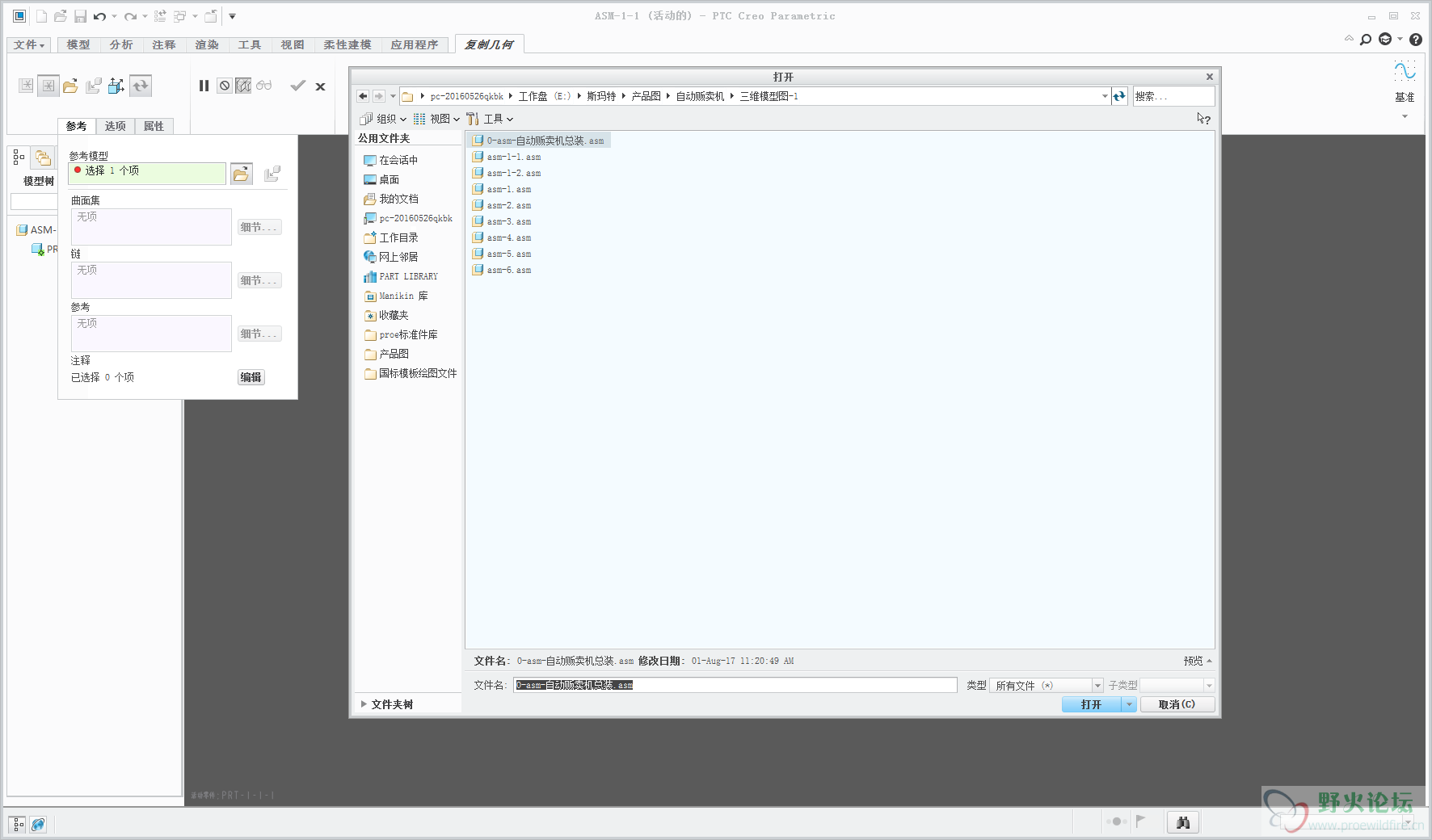Click the back arrow in Open dialog
The width and height of the screenshot is (1432, 840).
(x=363, y=96)
